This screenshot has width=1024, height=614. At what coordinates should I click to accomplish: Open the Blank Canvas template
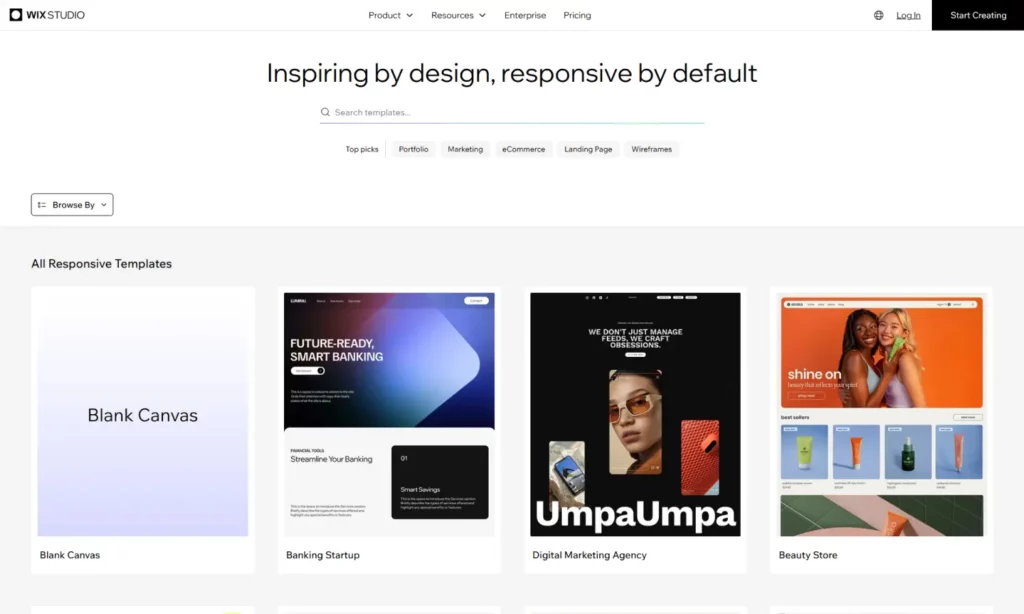(142, 413)
